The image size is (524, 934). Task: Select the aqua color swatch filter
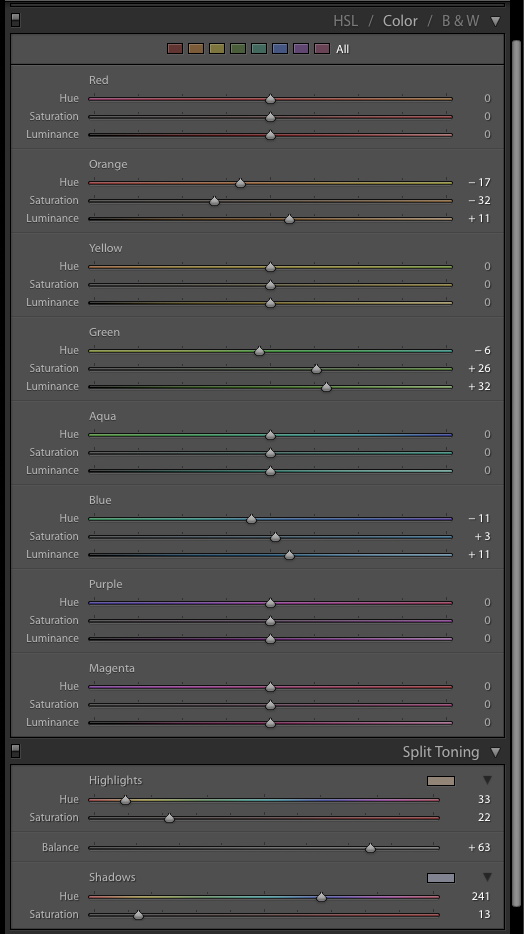[259, 49]
